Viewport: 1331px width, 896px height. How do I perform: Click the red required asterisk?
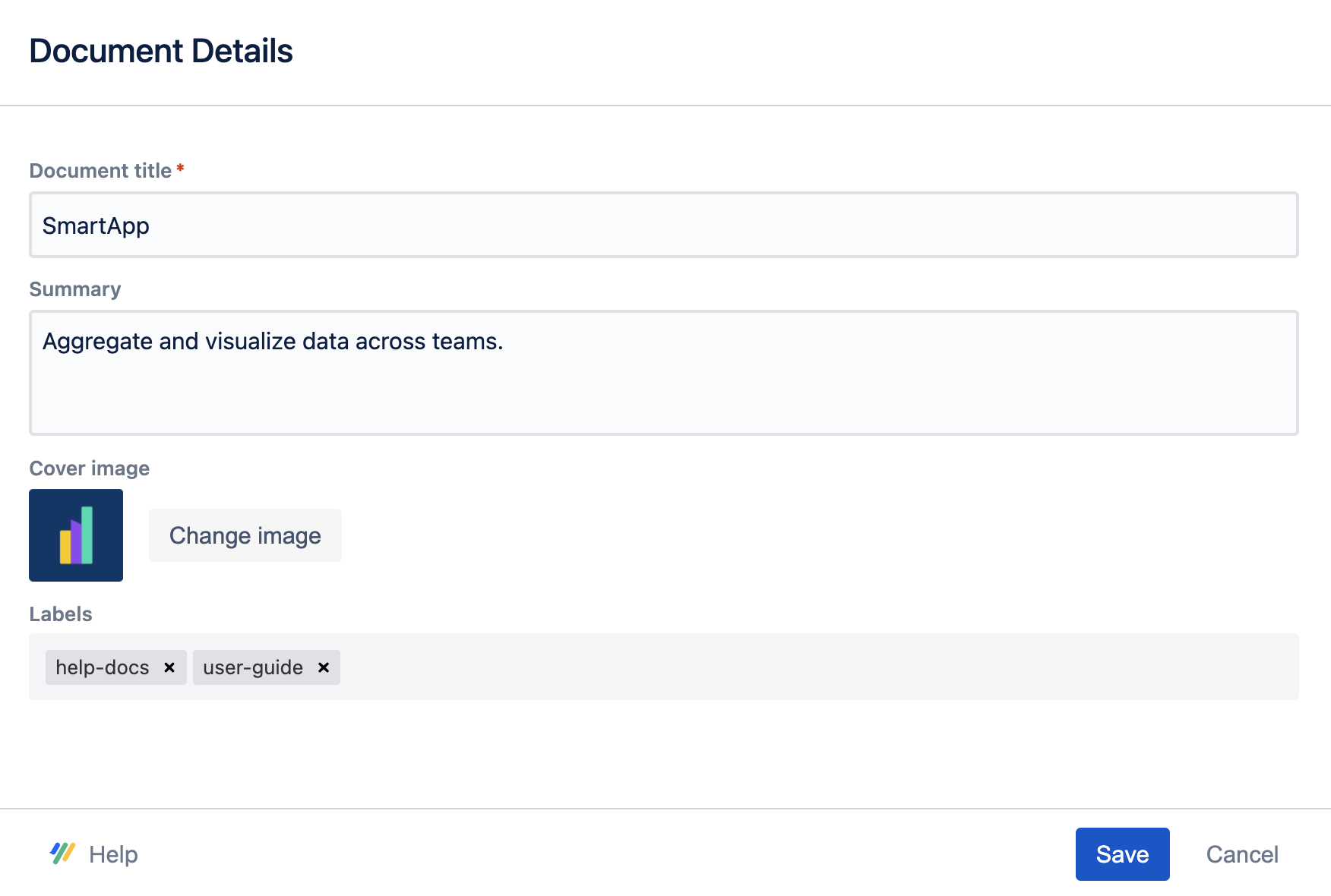click(x=180, y=169)
